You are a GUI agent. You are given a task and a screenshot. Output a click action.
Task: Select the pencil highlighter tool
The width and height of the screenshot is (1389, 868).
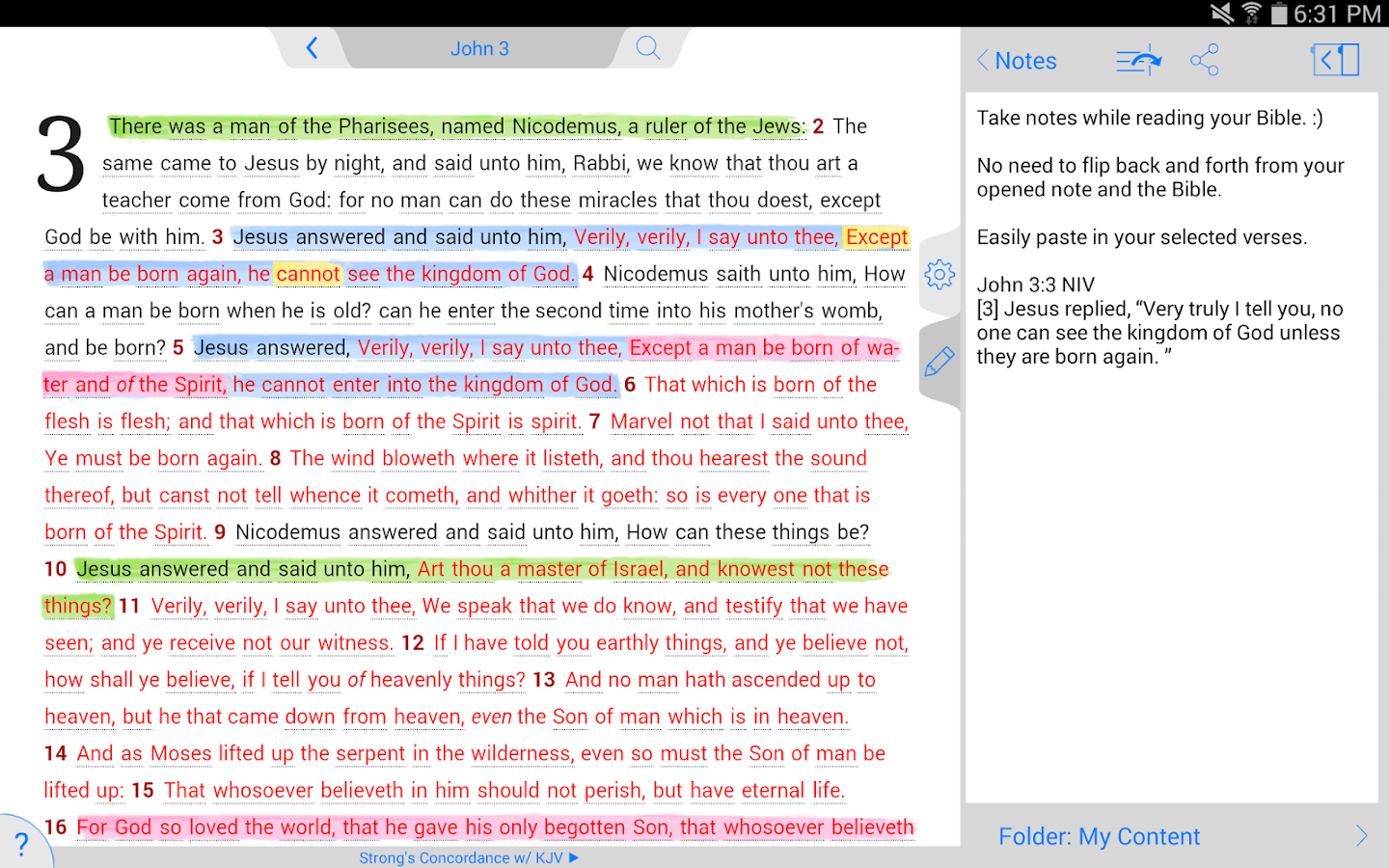[x=939, y=362]
